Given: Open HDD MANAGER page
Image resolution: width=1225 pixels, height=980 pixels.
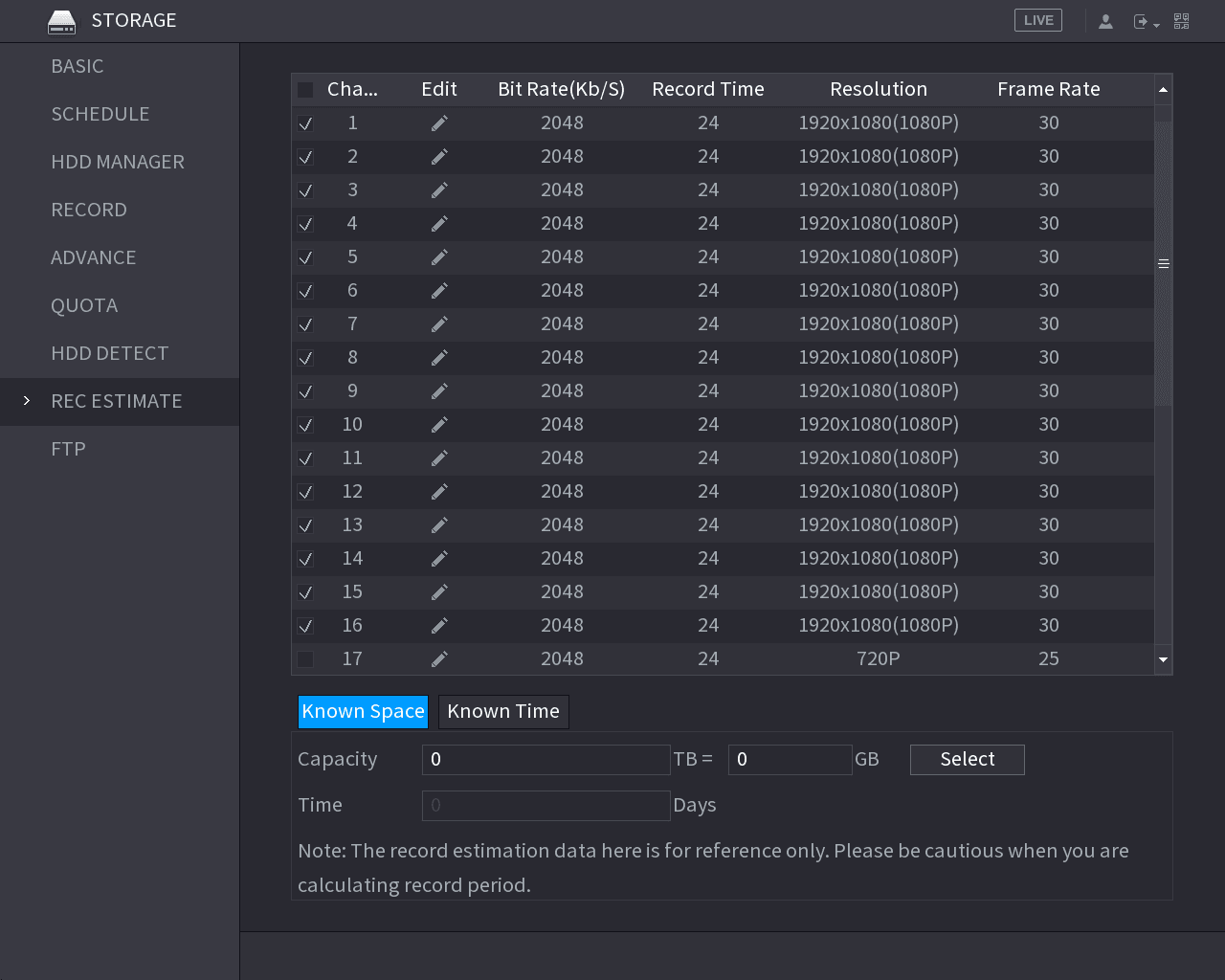Looking at the screenshot, I should [120, 163].
